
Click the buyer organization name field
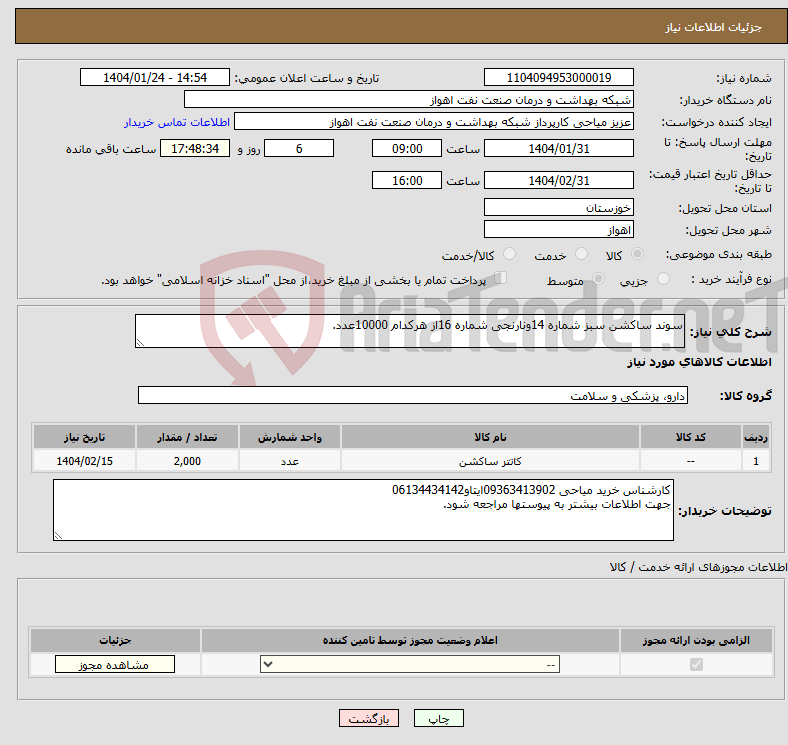tap(409, 100)
